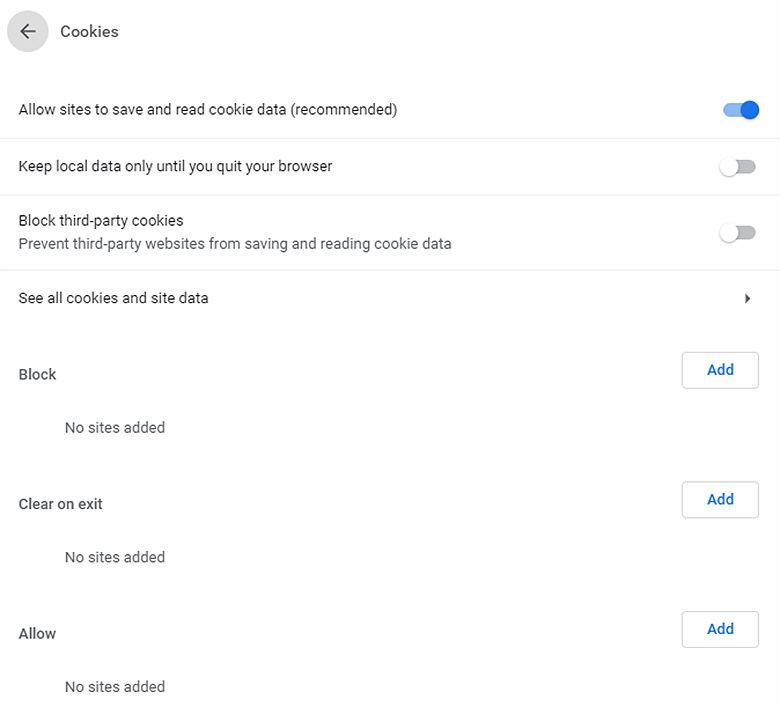
Task: Select the Clear on exit section heading
Action: (60, 504)
